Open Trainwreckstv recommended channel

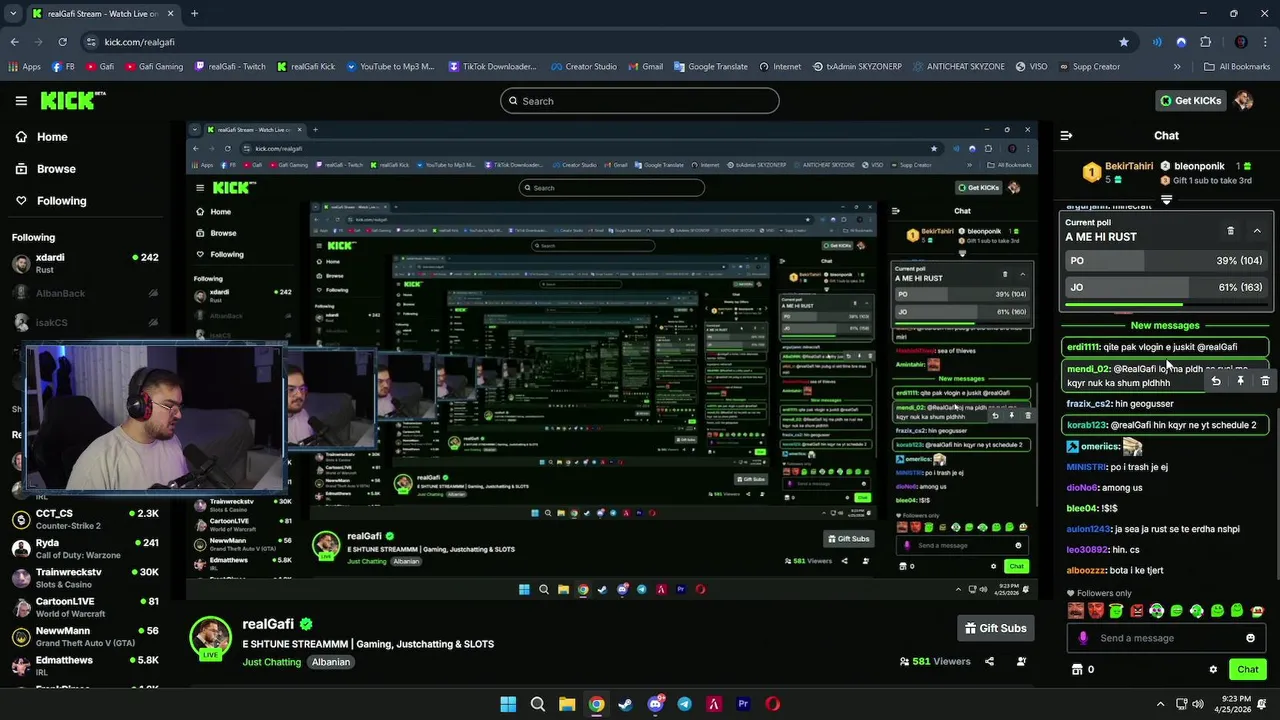(86, 577)
